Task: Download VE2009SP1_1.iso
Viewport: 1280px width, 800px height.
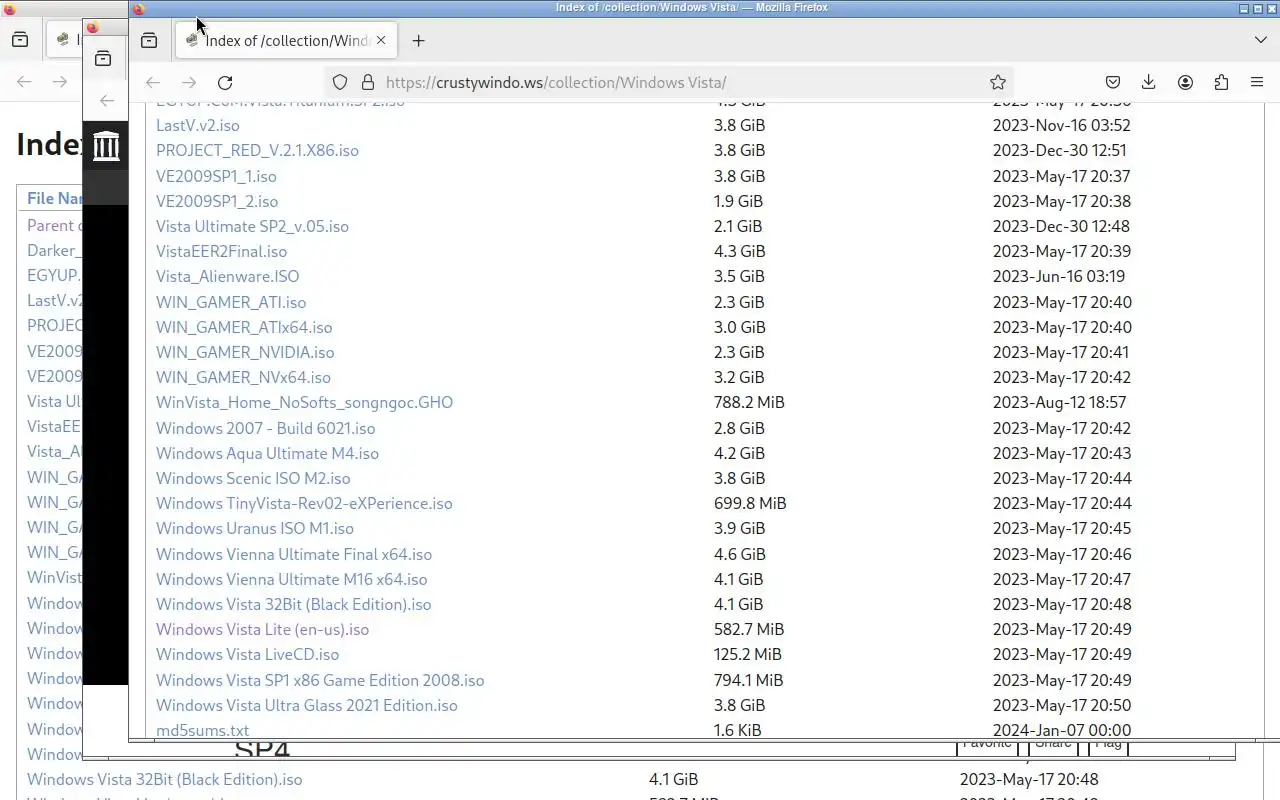Action: click(216, 176)
